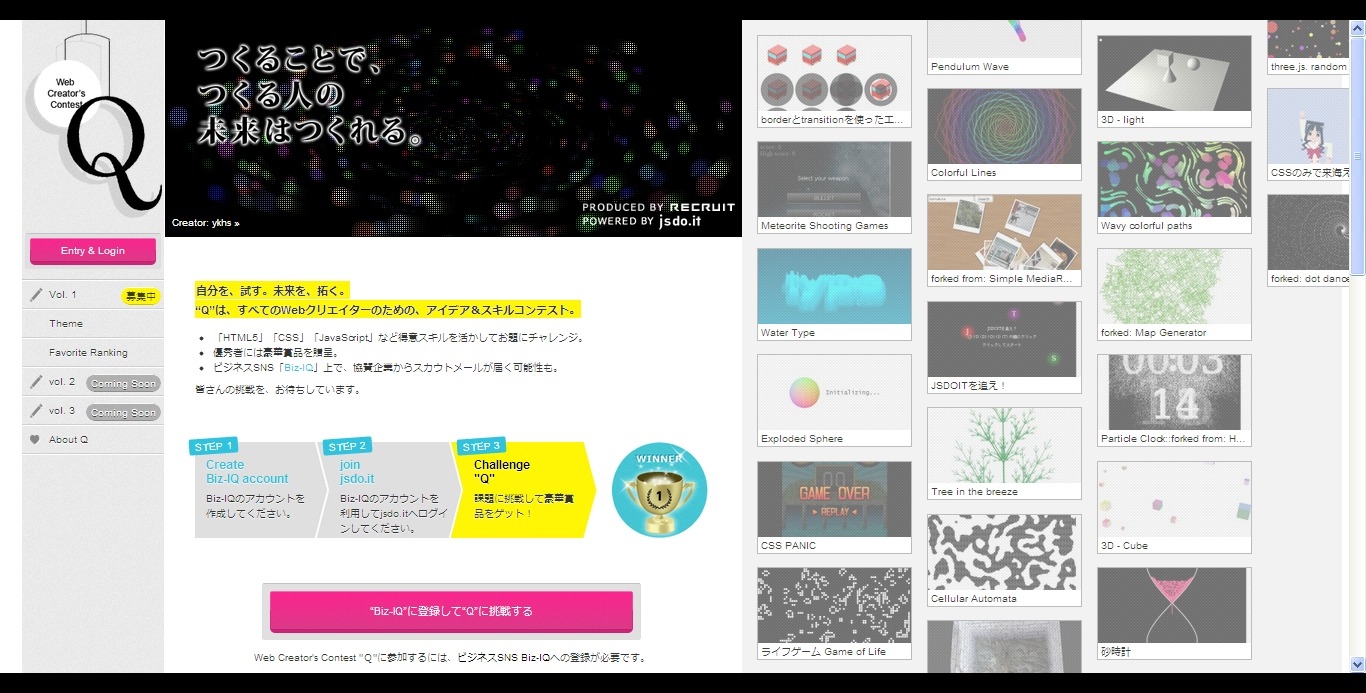Open the About Q sidebar entry
Screen dimensions: 1366x693
coord(68,439)
